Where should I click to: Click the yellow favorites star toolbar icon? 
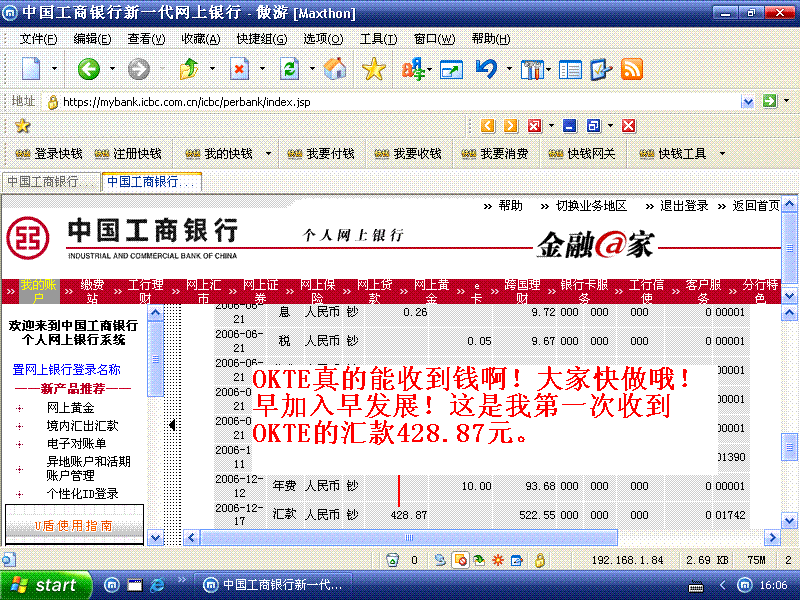click(x=373, y=69)
